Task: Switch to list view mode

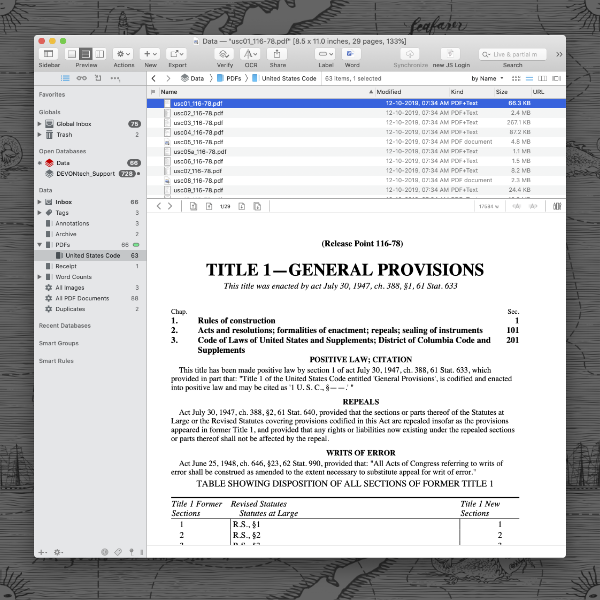Action: pos(529,78)
